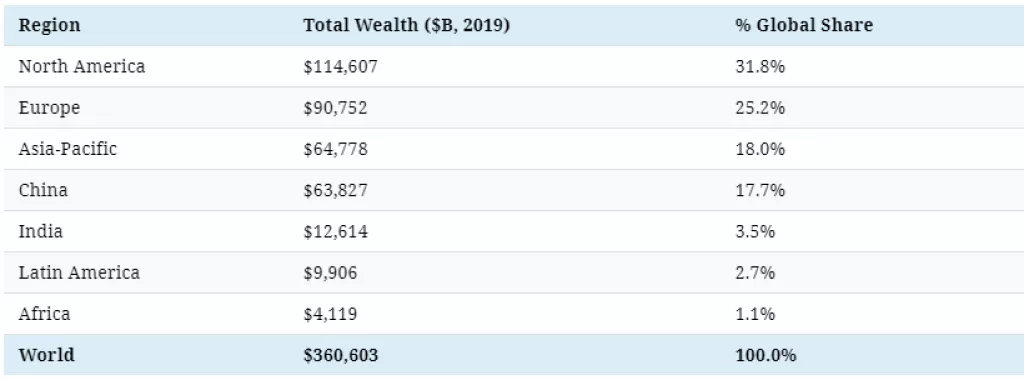Select the Latin America row label
Image resolution: width=1024 pixels, height=380 pixels.
click(x=79, y=272)
